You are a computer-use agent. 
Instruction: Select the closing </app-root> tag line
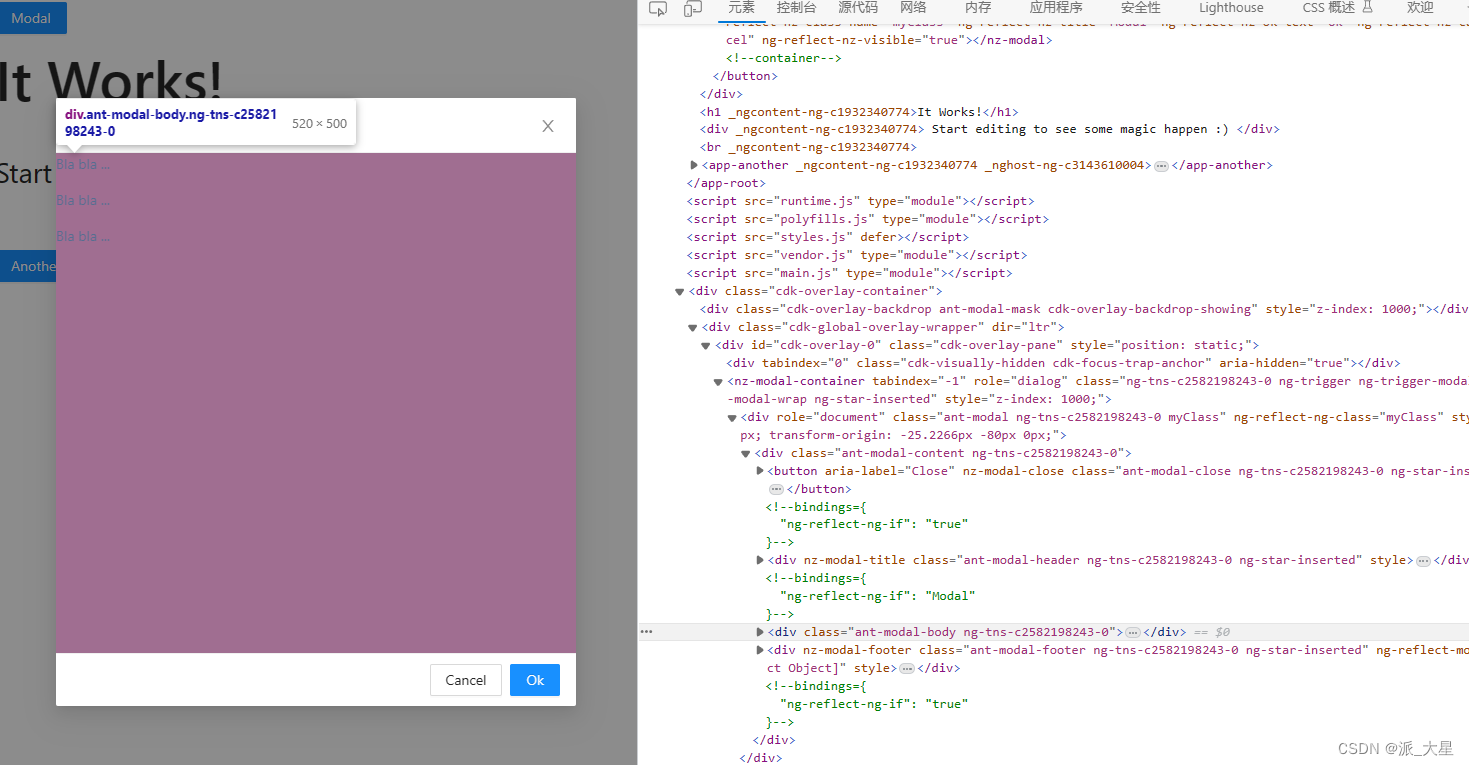(726, 183)
